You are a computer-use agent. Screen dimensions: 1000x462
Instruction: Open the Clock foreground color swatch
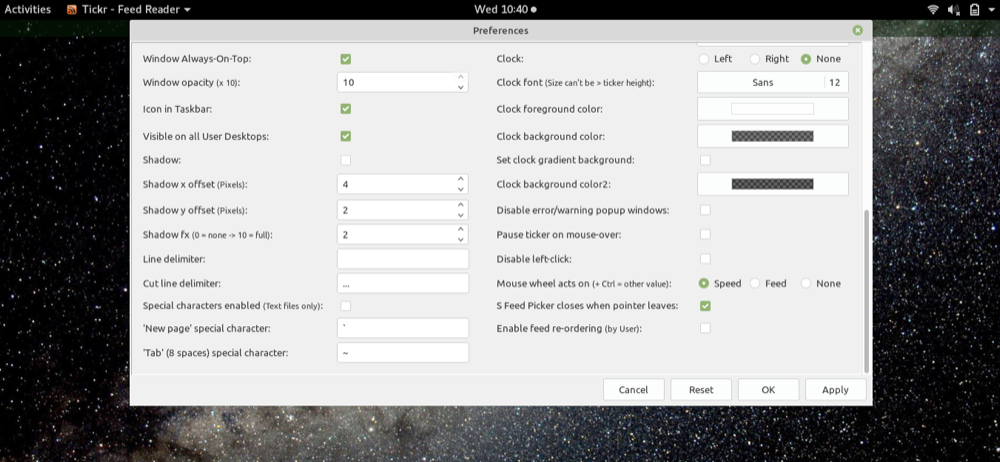coord(772,109)
